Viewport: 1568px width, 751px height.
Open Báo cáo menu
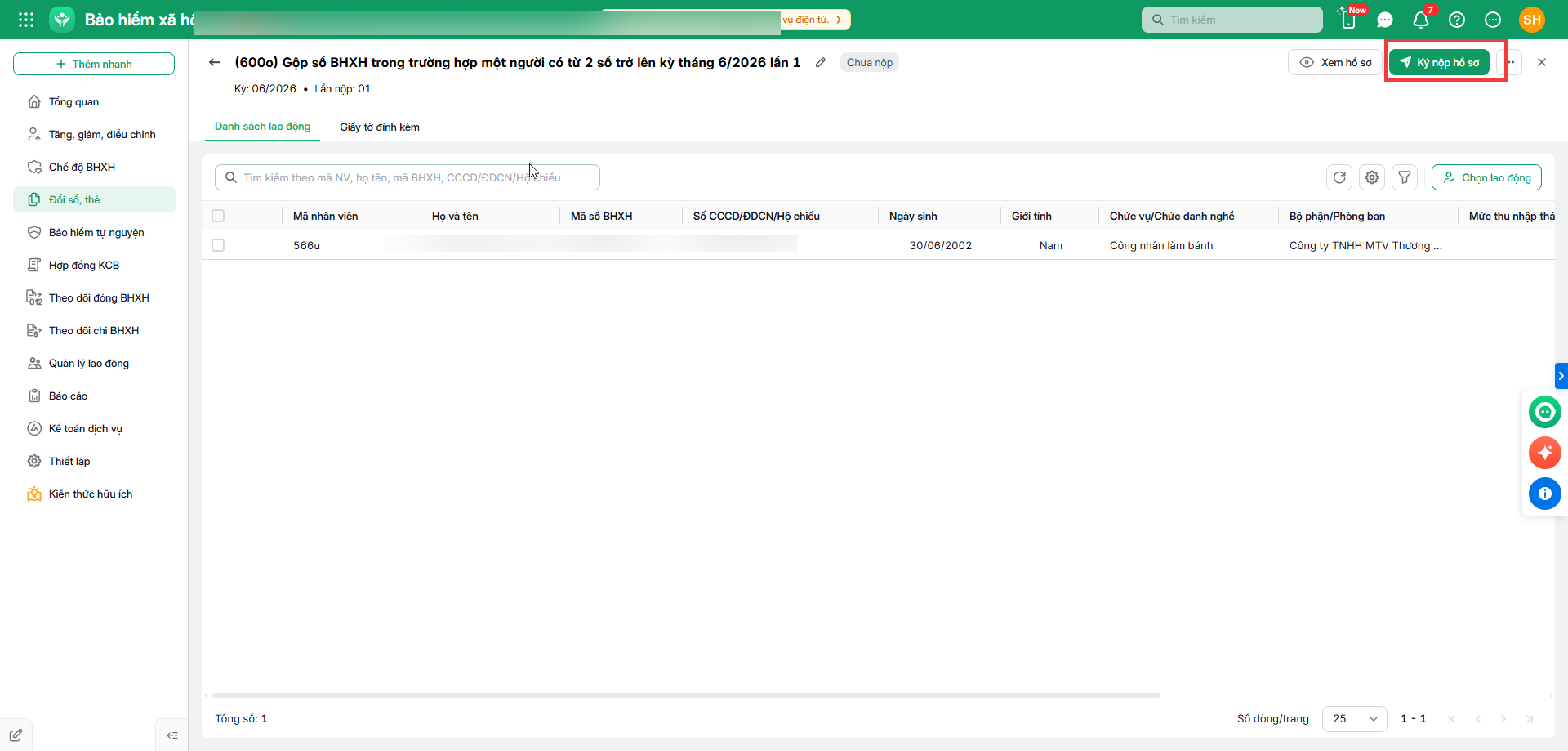95,396
